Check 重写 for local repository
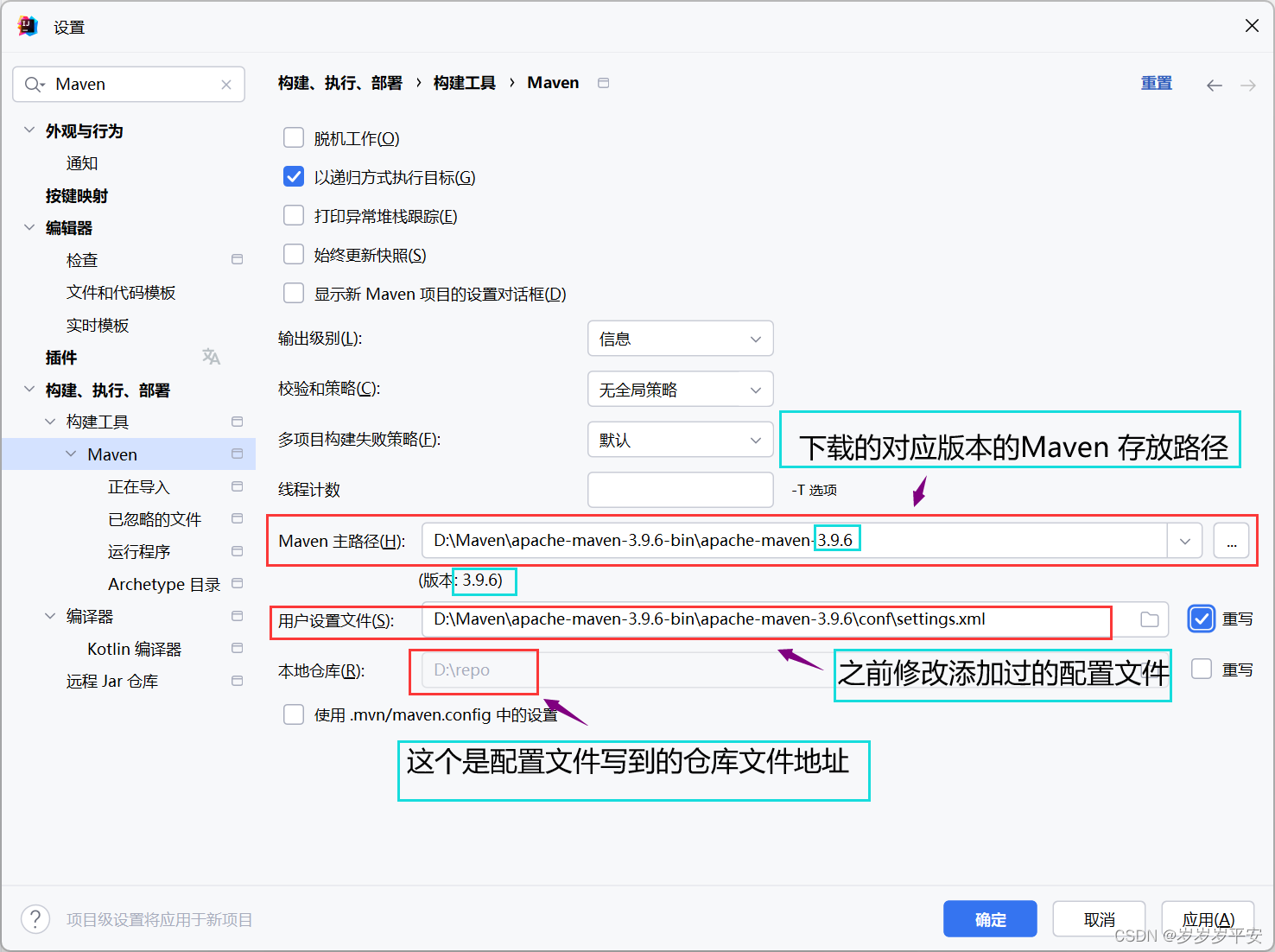The width and height of the screenshot is (1275, 952). (1202, 669)
